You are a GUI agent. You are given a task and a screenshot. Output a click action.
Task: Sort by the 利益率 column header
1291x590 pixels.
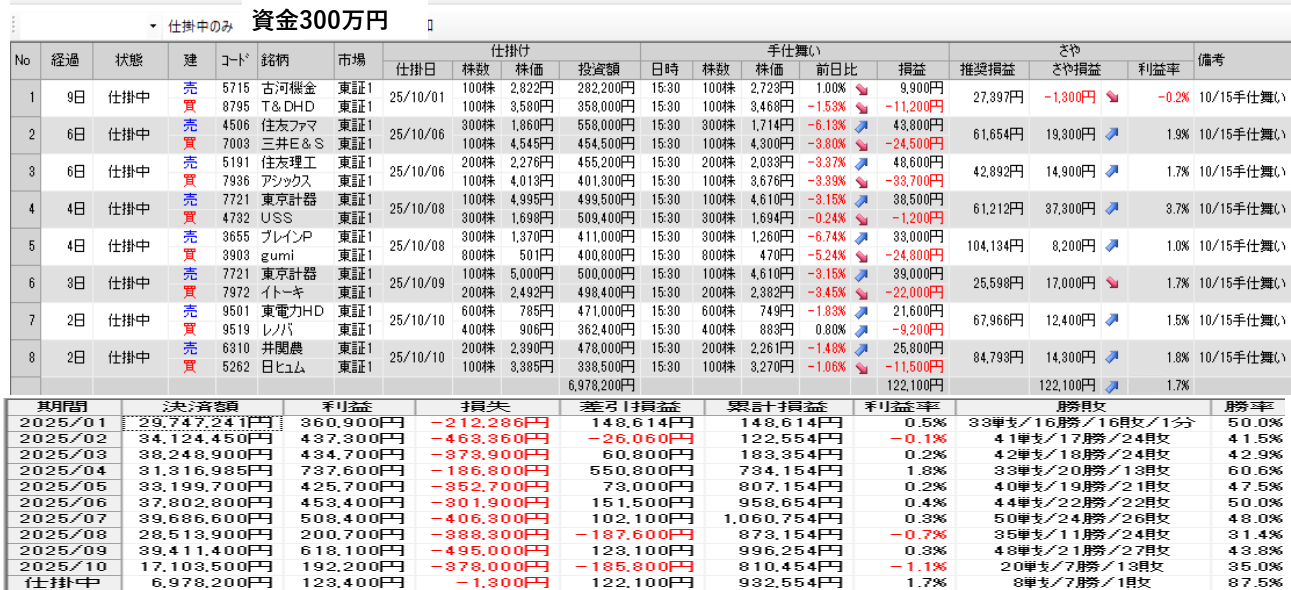1160,69
